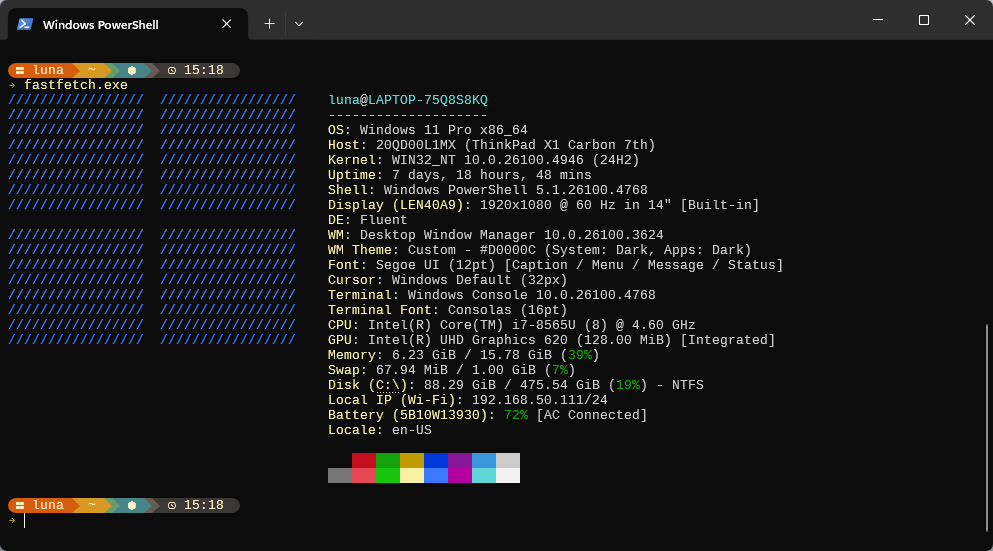The image size is (993, 551).
Task: Click the Uptime 7 days line
Action: [460, 175]
